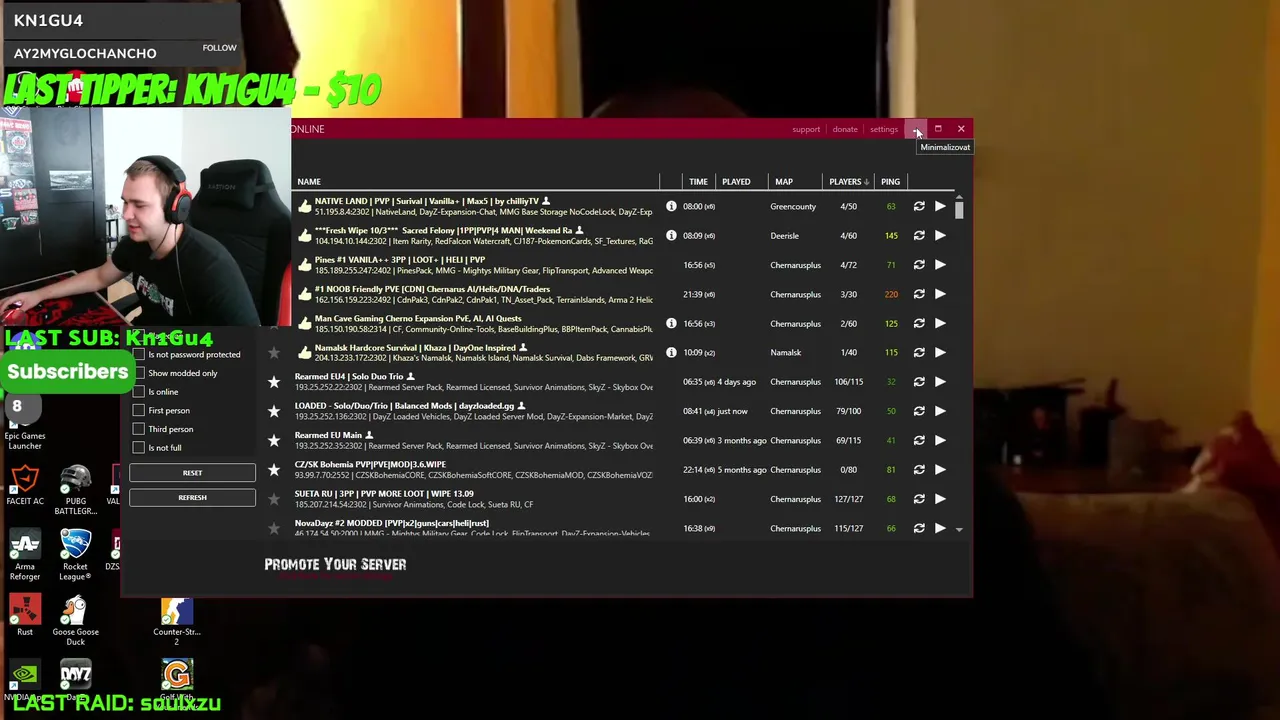Refresh the NovaDayz #2 MODDED server

919,528
